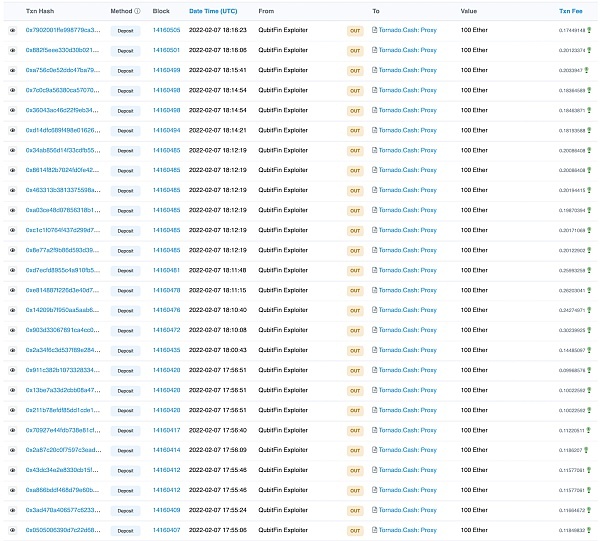Click the info icon next to Method header
The width and height of the screenshot is (600, 541).
point(137,11)
